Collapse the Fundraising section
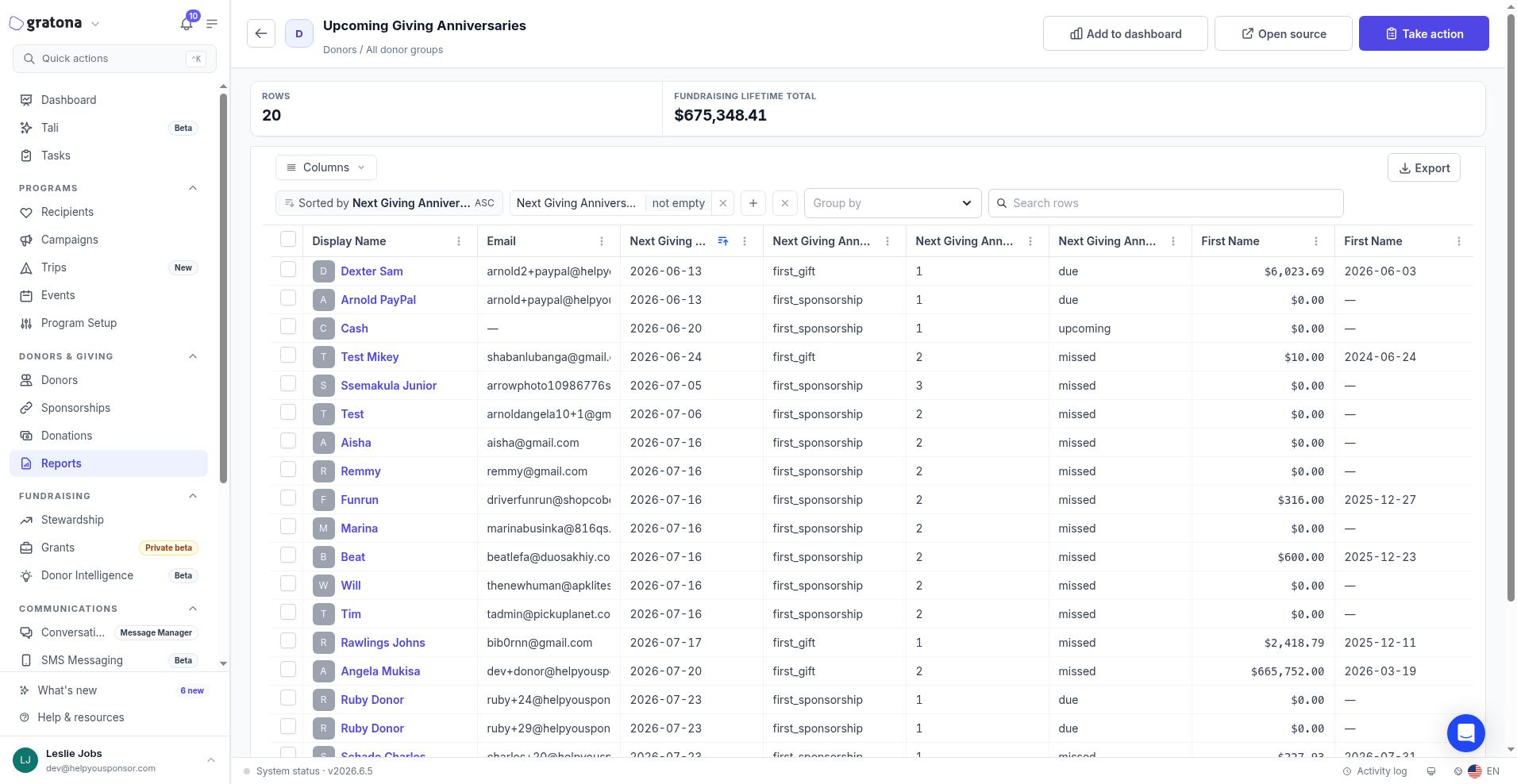Image resolution: width=1517 pixels, height=784 pixels. [193, 496]
